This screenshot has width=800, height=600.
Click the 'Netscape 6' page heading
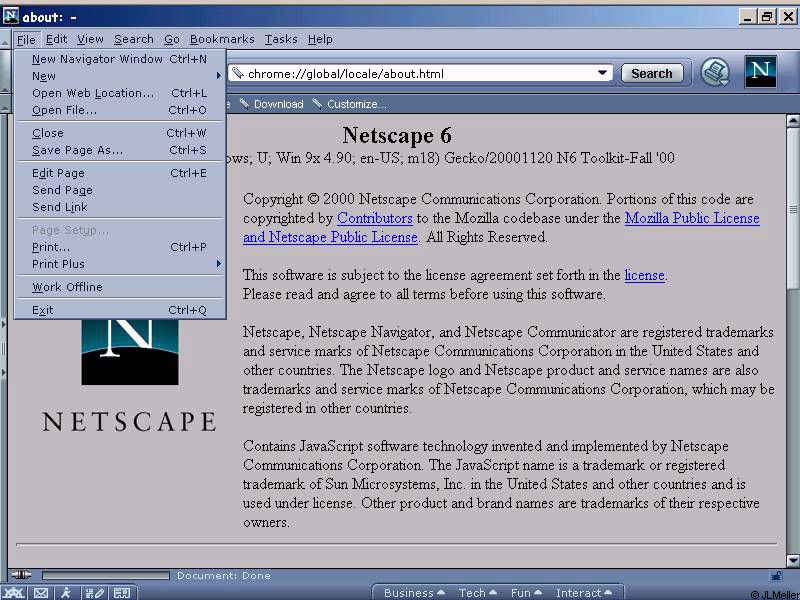397,135
